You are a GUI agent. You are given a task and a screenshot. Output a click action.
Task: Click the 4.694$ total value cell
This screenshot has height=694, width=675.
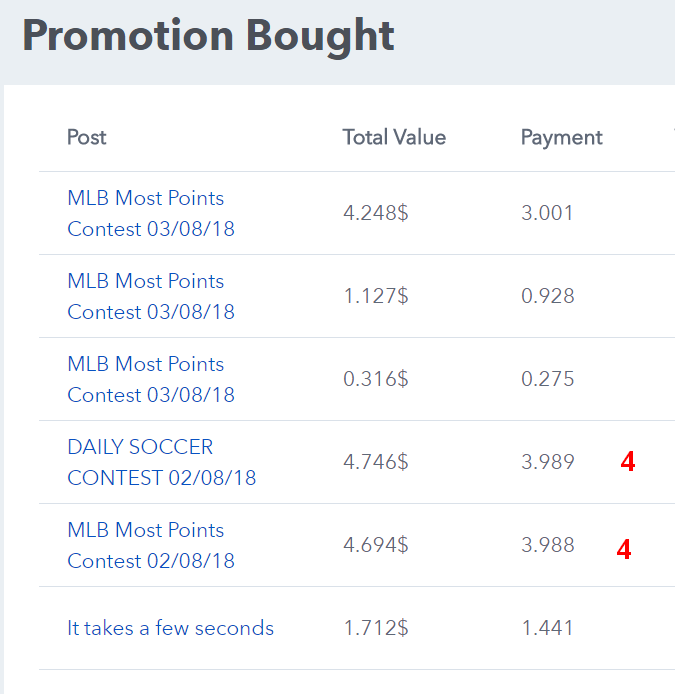375,545
